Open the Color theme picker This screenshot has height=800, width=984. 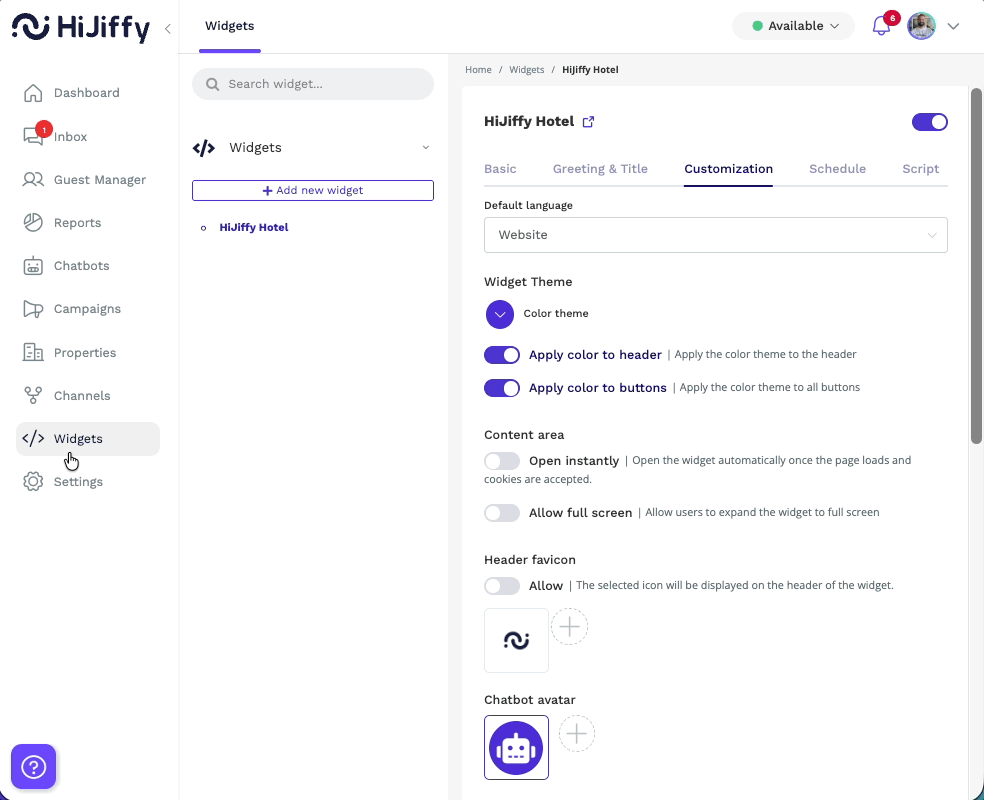point(499,314)
